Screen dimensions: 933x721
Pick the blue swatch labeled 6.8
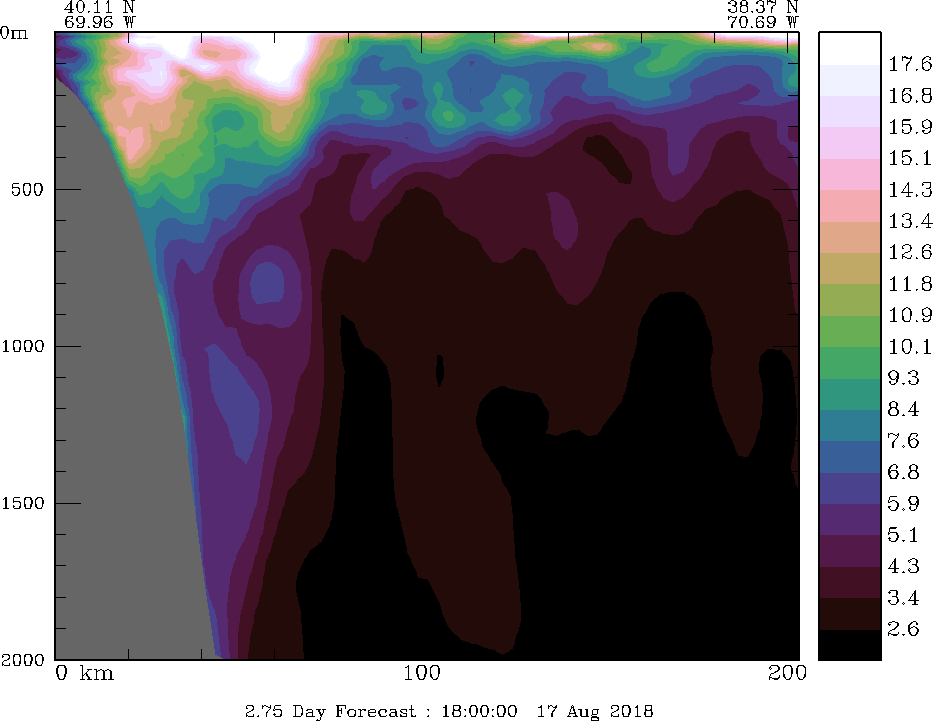point(850,457)
